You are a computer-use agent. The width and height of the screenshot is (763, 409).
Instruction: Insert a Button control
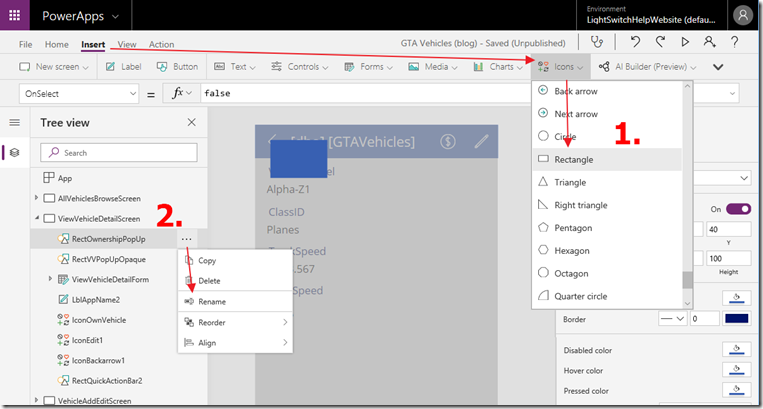[178, 67]
